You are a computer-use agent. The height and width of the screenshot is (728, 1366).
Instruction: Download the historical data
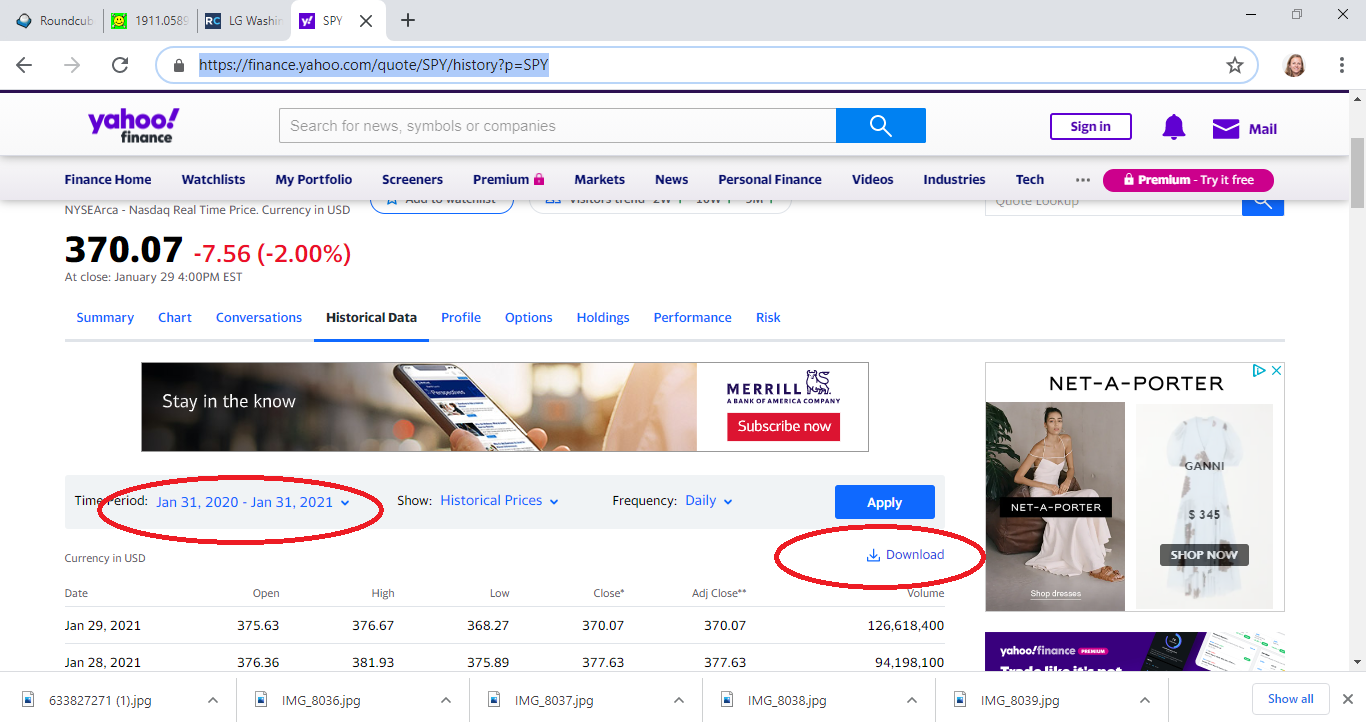click(x=905, y=555)
